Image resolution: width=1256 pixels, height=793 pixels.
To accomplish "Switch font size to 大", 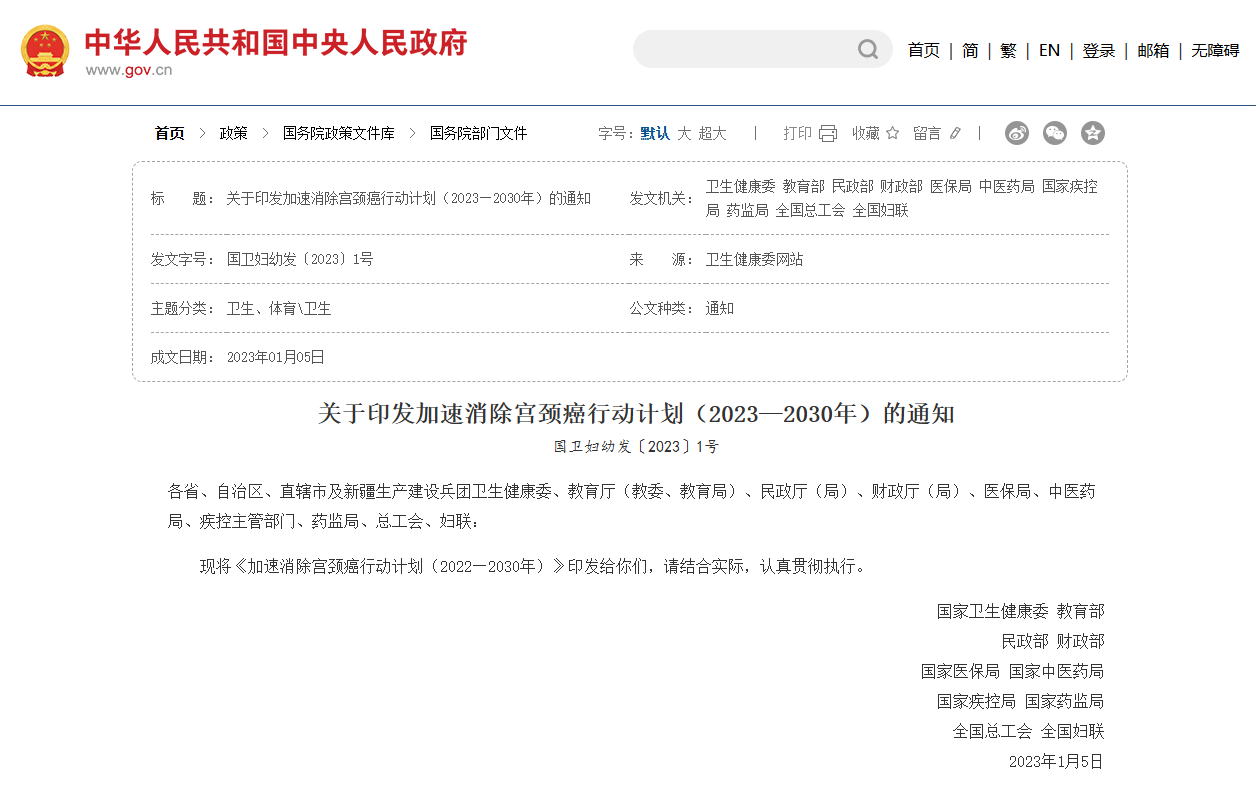I will pyautogui.click(x=684, y=133).
